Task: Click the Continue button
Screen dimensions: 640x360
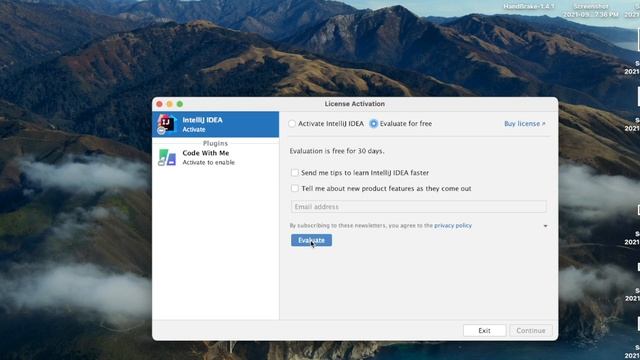Action: coord(531,330)
